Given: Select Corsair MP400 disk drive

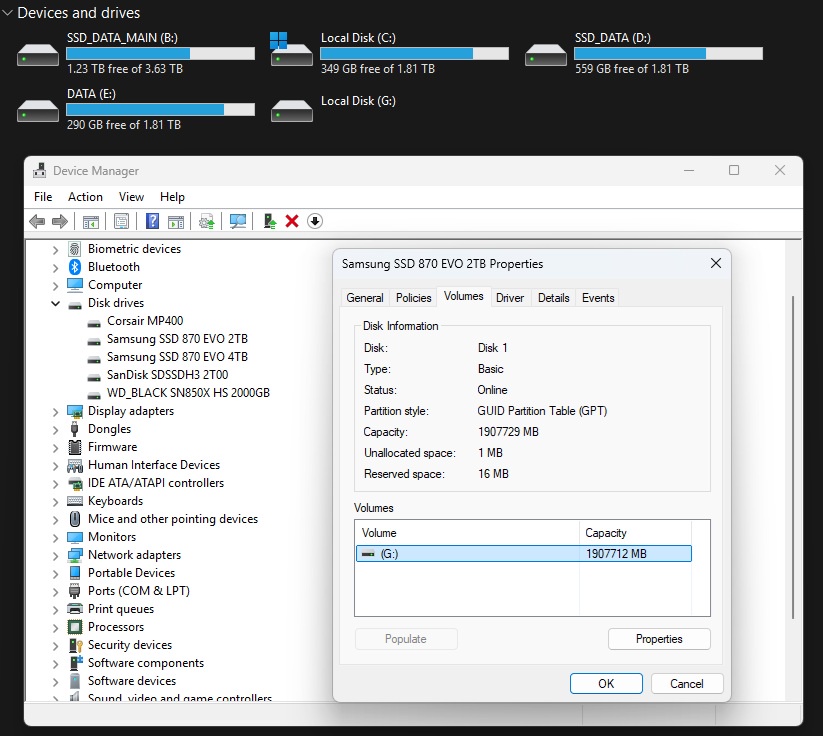Looking at the screenshot, I should click(145, 321).
